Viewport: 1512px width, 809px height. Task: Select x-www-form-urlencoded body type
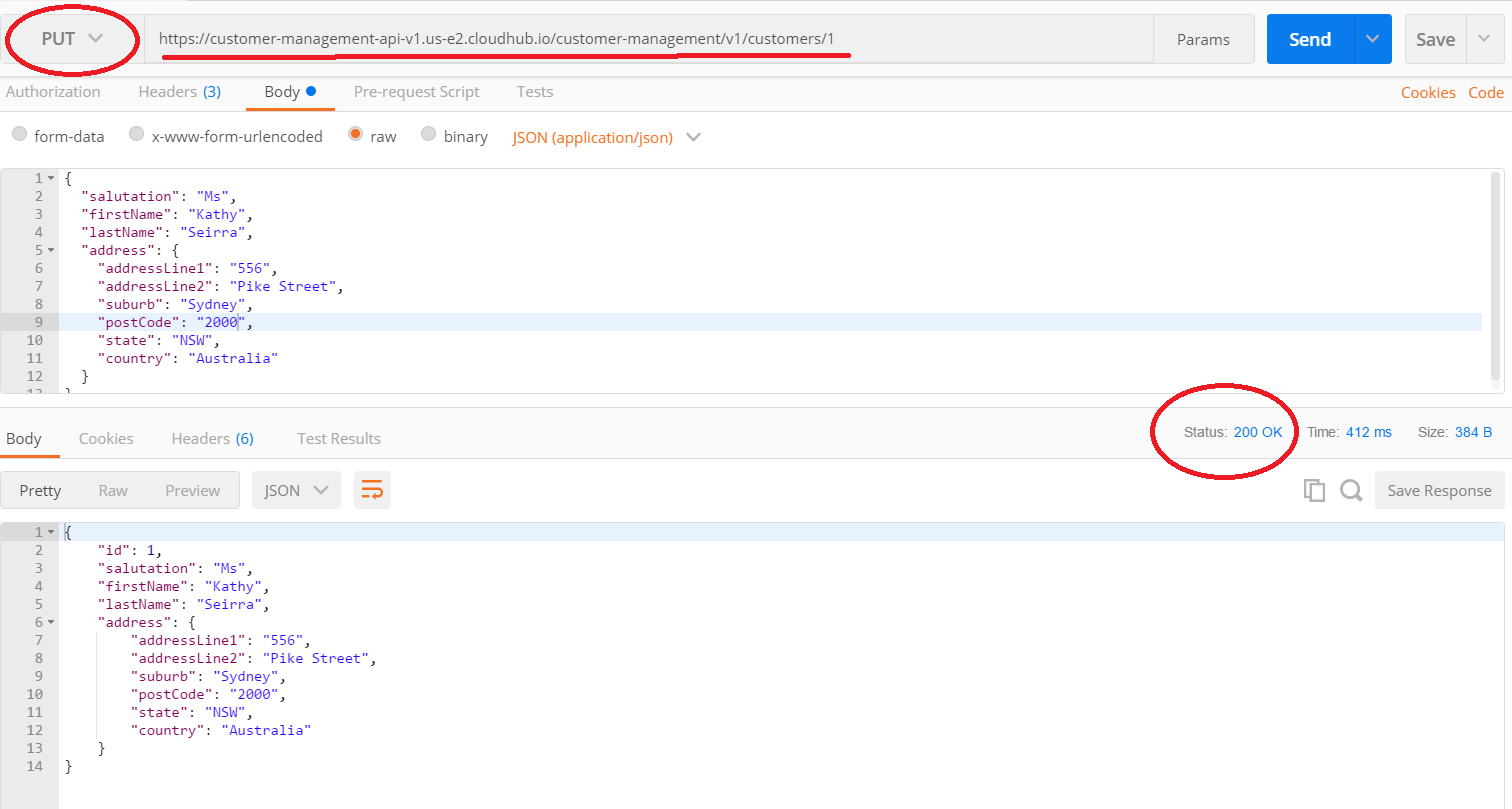pos(137,135)
